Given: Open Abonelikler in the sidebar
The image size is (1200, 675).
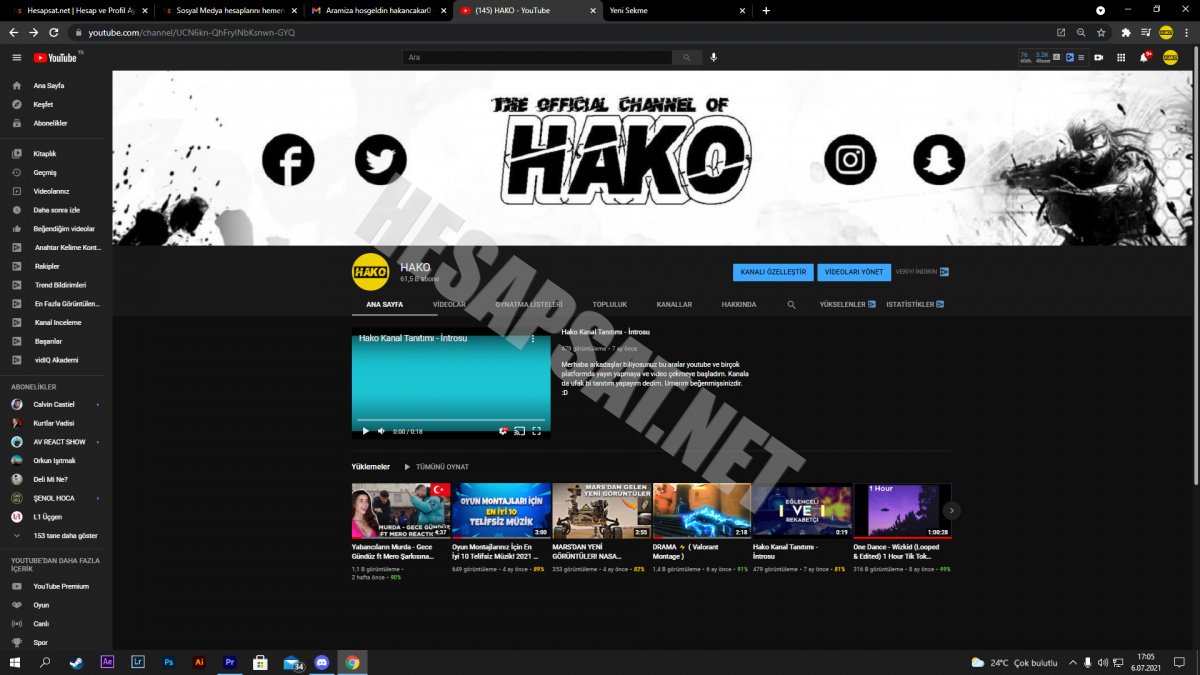Looking at the screenshot, I should point(50,123).
